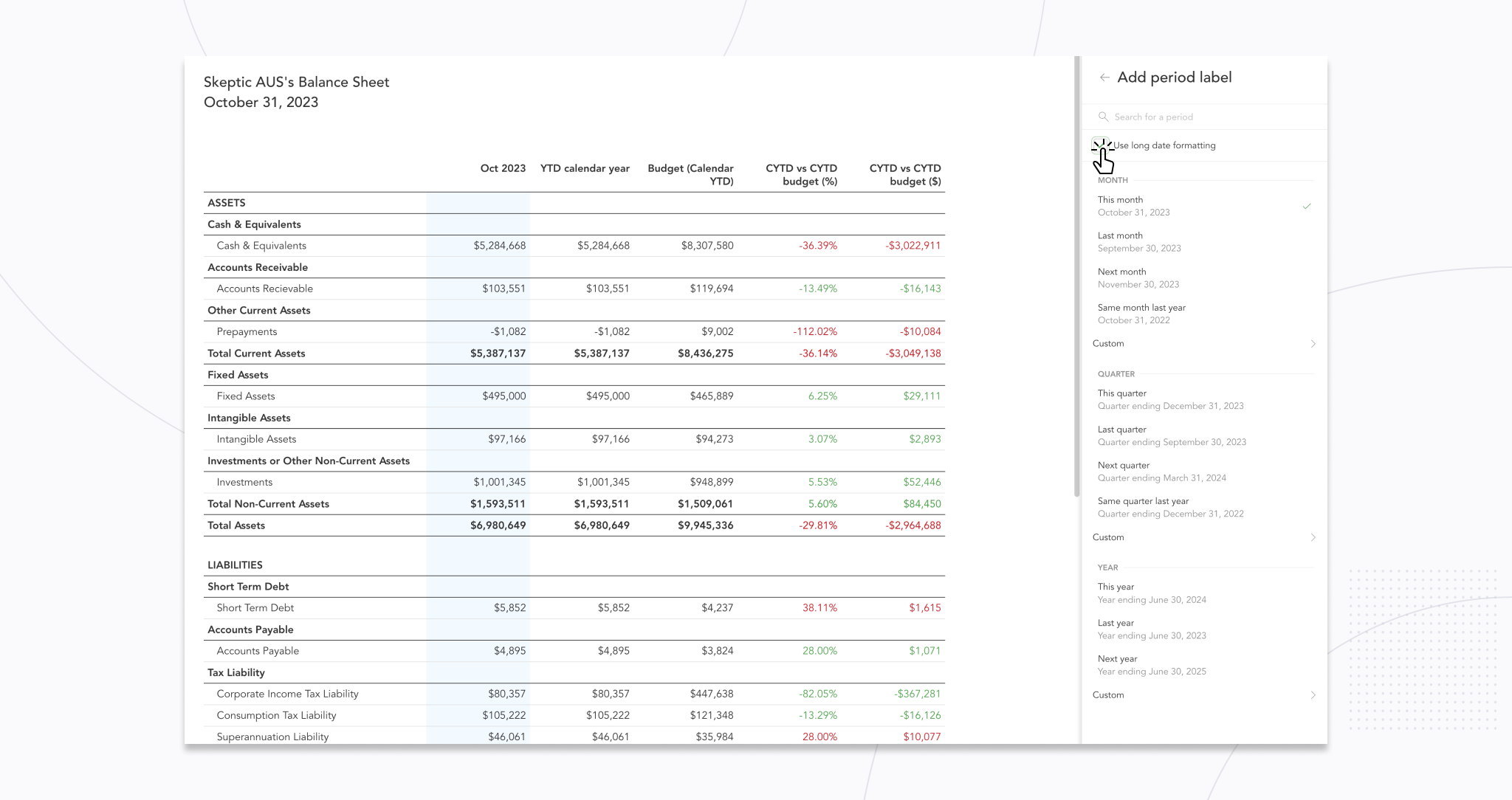Click the CYTD vs CYTD budget (%) header
Screen dimensions: 1512x800
[801, 175]
